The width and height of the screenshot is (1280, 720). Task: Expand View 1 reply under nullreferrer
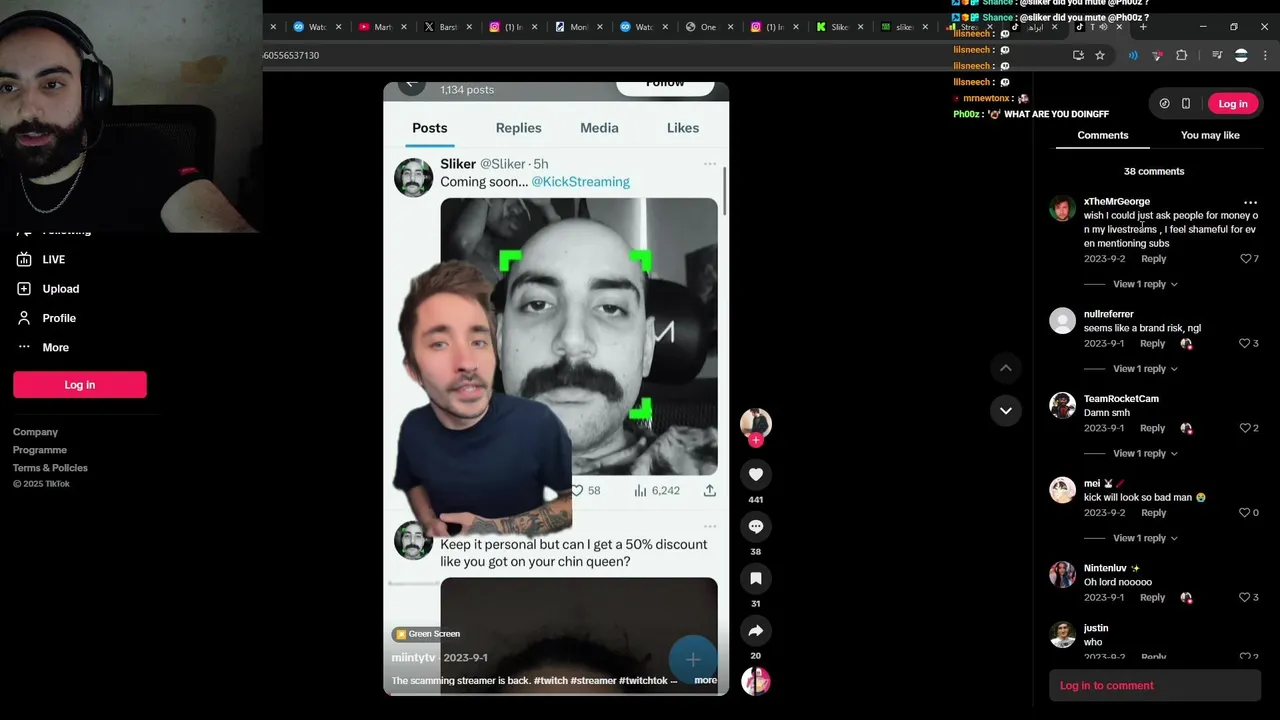[1145, 369]
